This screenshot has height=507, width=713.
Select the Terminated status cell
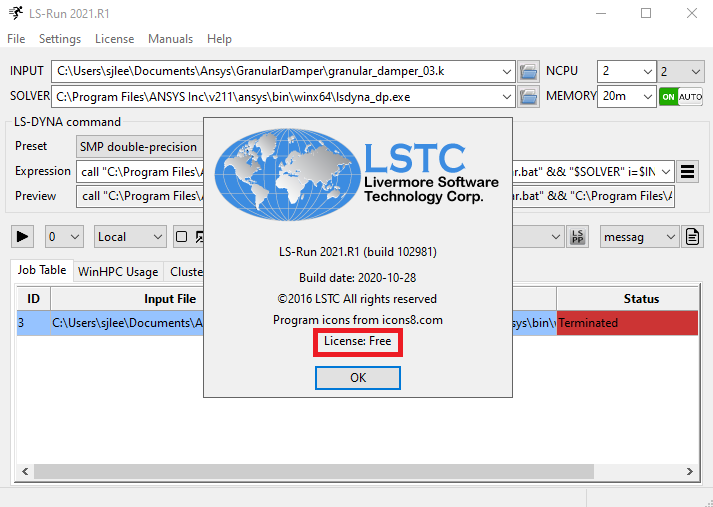coord(627,323)
